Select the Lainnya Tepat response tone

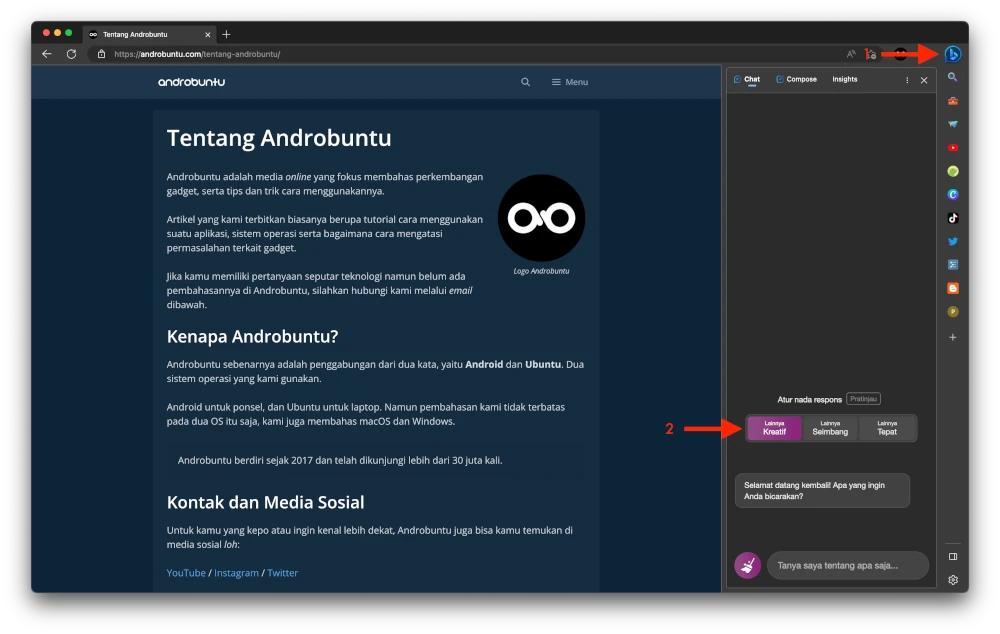click(887, 428)
